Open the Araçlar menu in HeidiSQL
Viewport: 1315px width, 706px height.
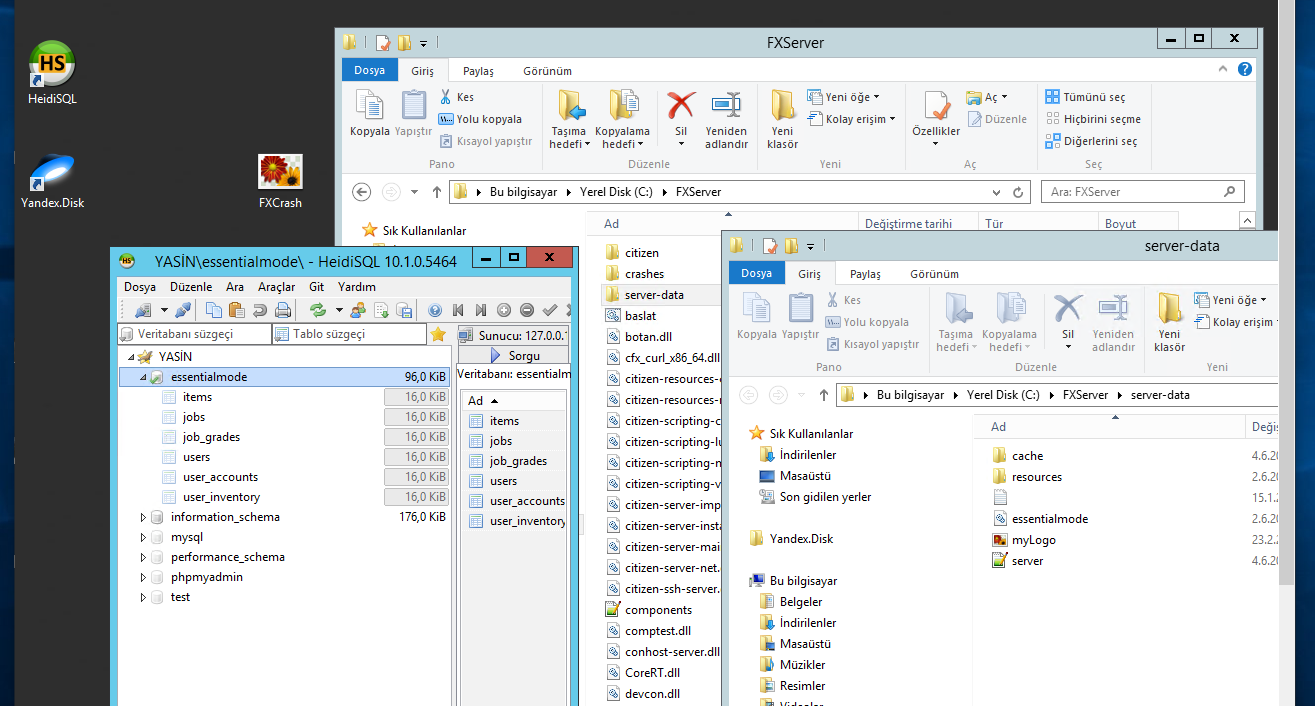tap(276, 286)
